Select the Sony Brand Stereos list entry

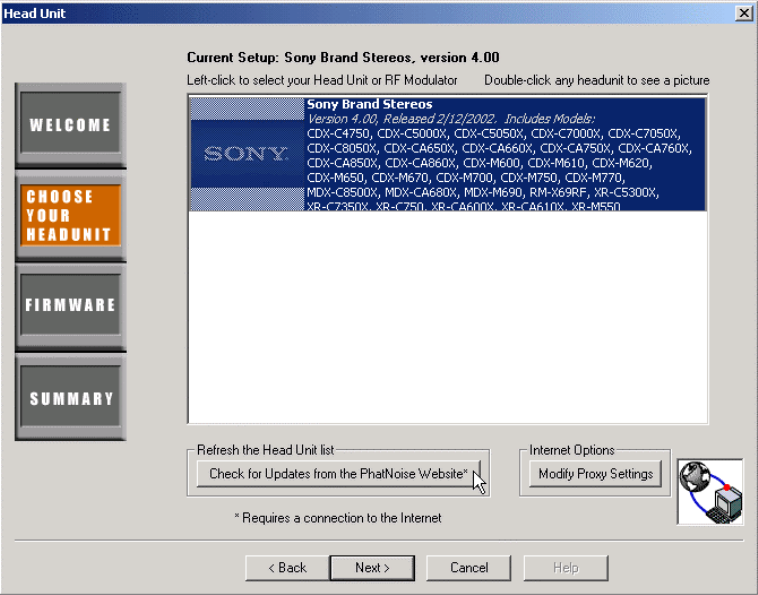[x=448, y=154]
